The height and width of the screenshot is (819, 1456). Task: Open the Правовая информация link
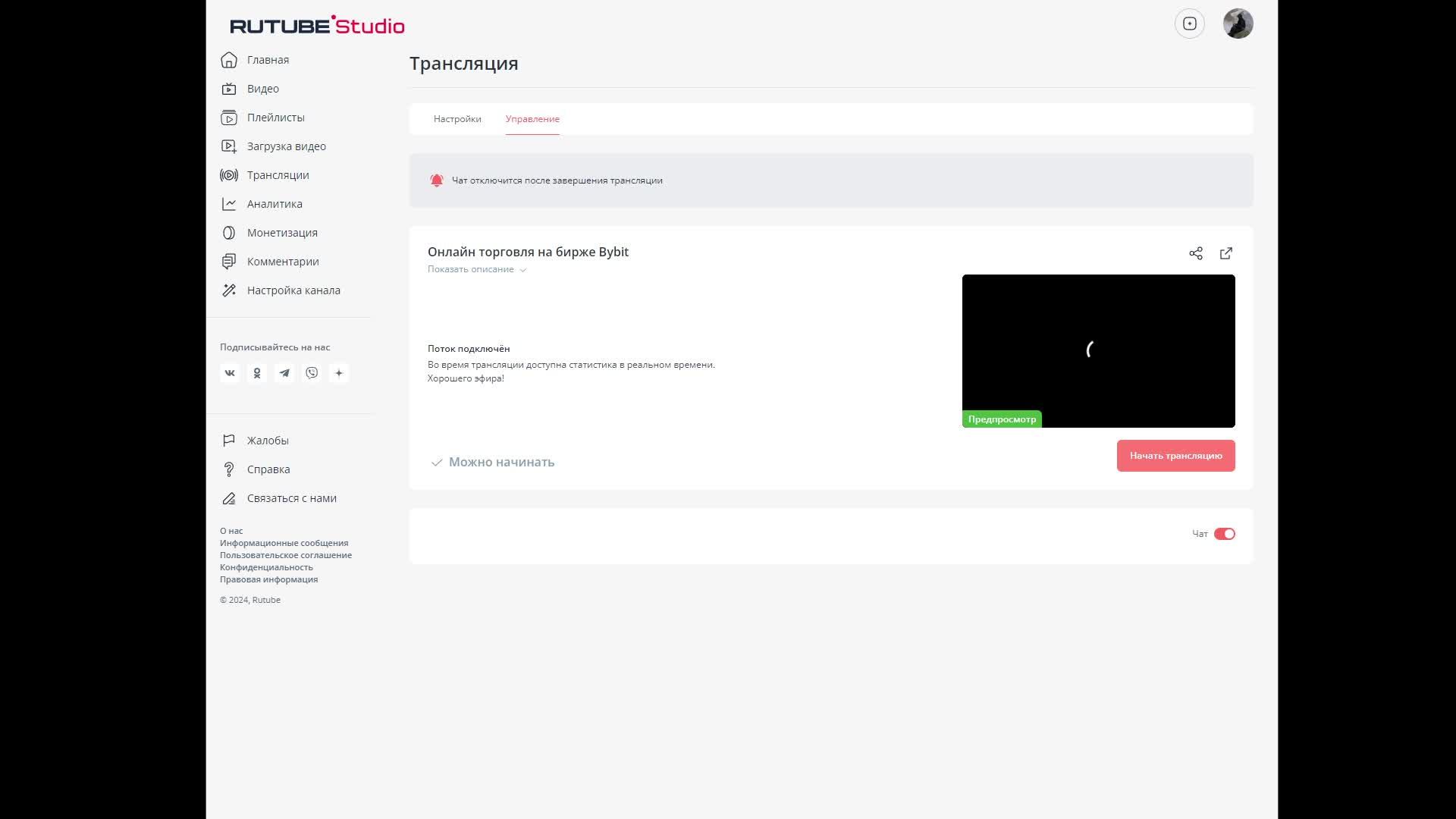[x=269, y=579]
